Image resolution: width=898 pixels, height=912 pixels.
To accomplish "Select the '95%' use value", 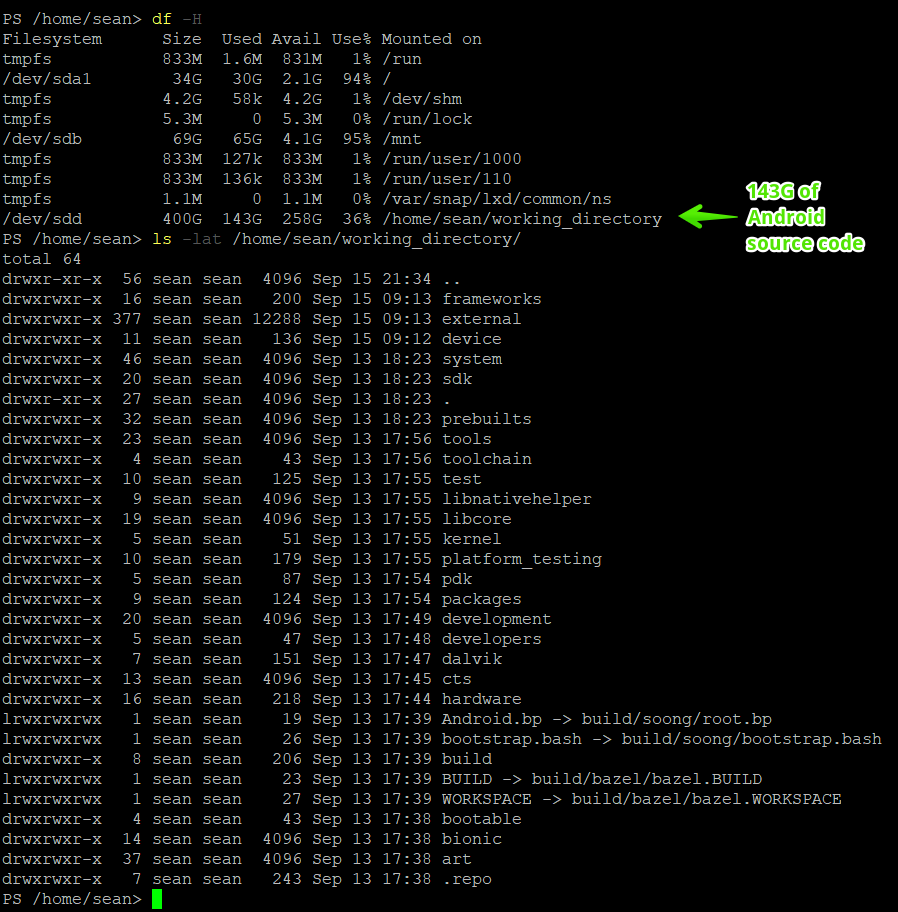I will point(357,139).
